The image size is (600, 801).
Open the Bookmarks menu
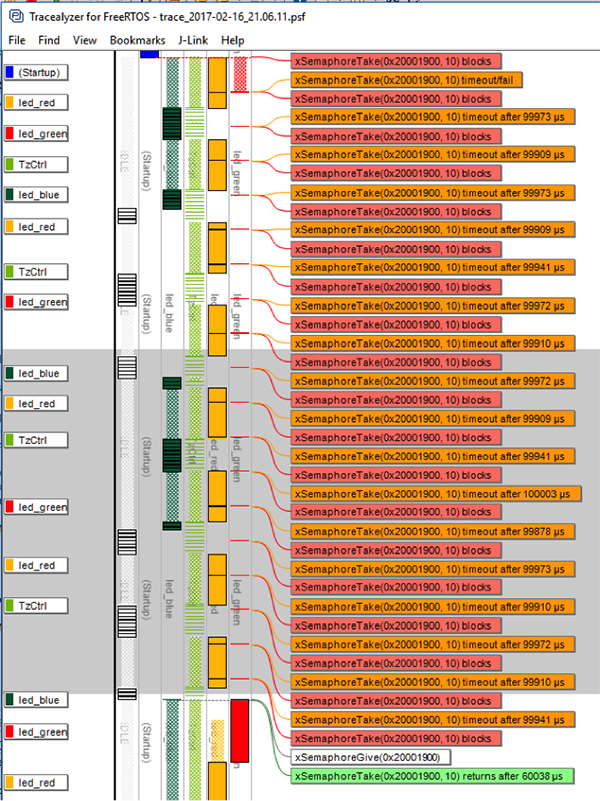(137, 40)
